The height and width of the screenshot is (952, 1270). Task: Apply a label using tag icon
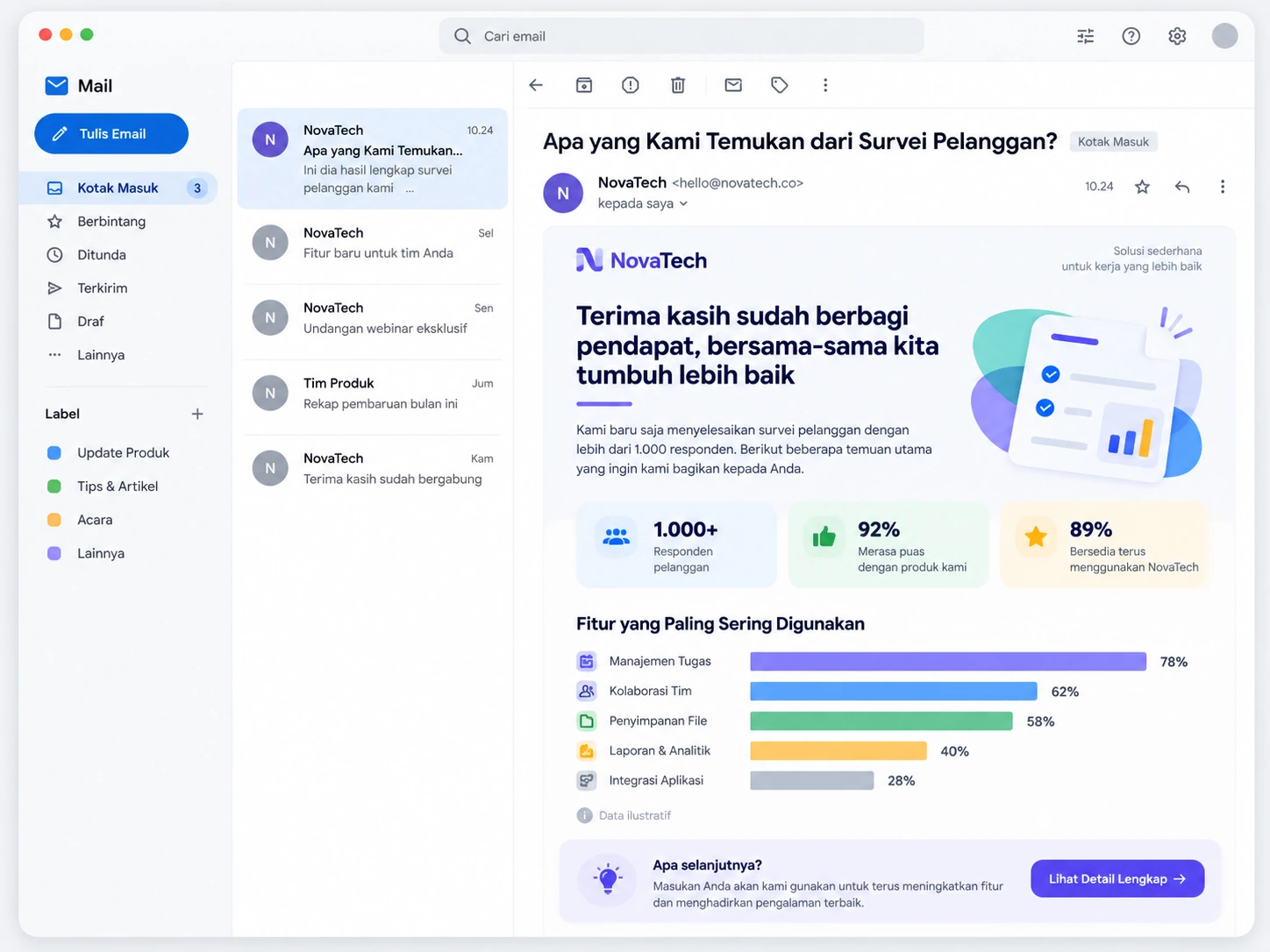click(780, 85)
